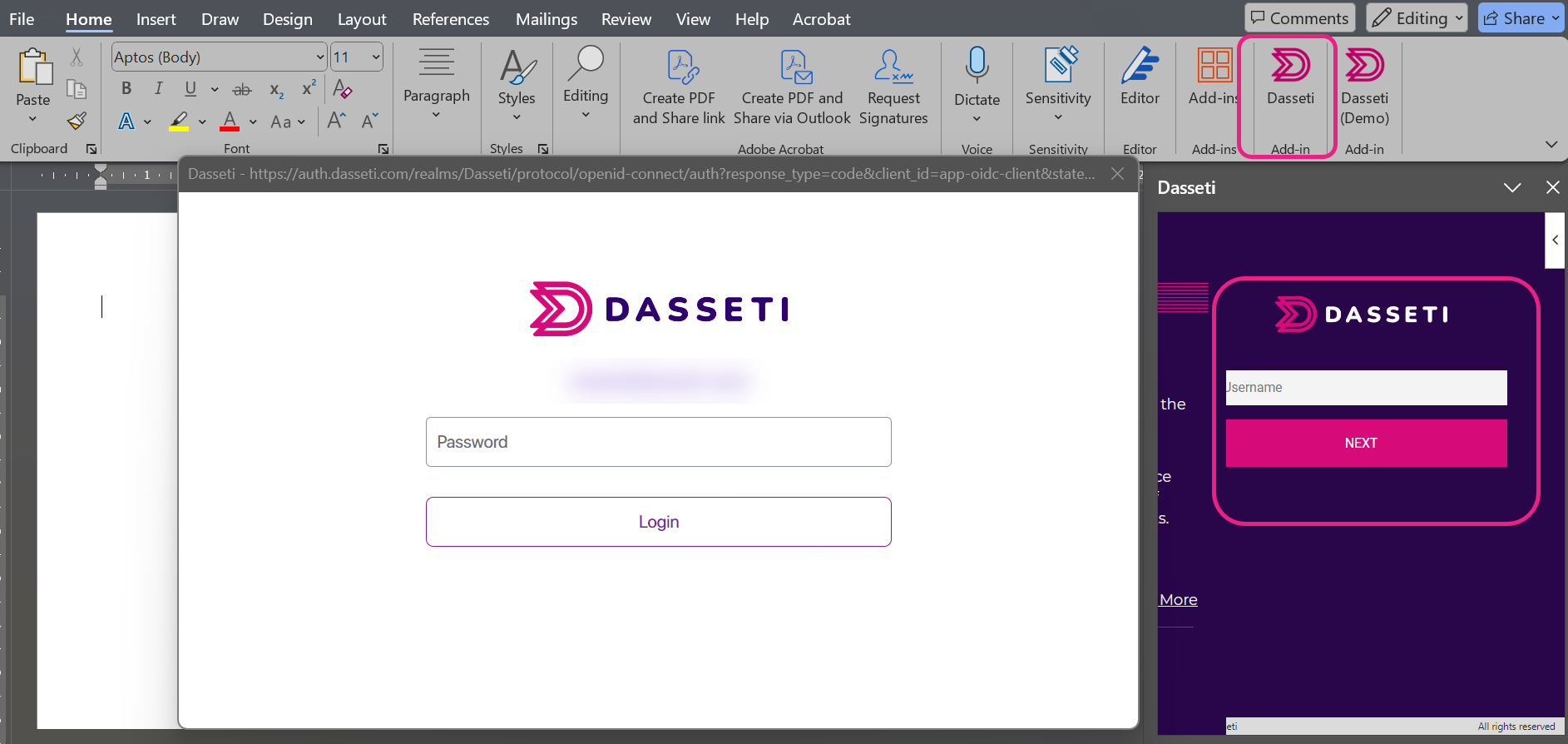The image size is (1568, 744).
Task: Switch to the Review tab
Action: pos(626,19)
